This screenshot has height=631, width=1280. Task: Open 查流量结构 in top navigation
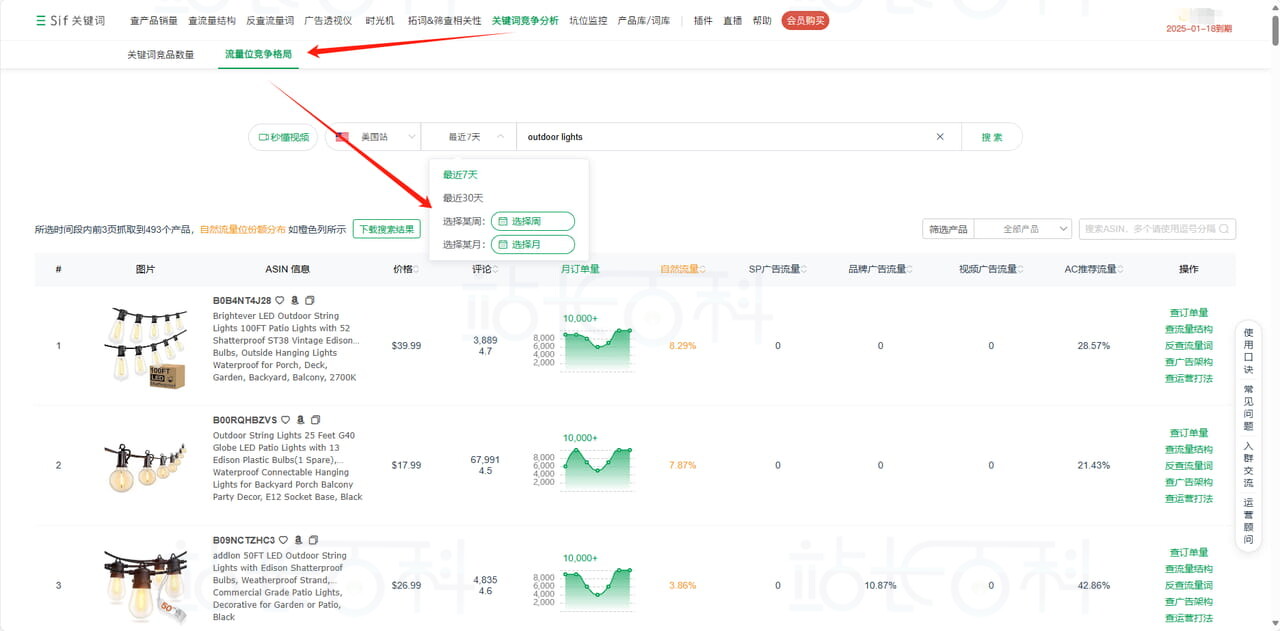tap(212, 21)
